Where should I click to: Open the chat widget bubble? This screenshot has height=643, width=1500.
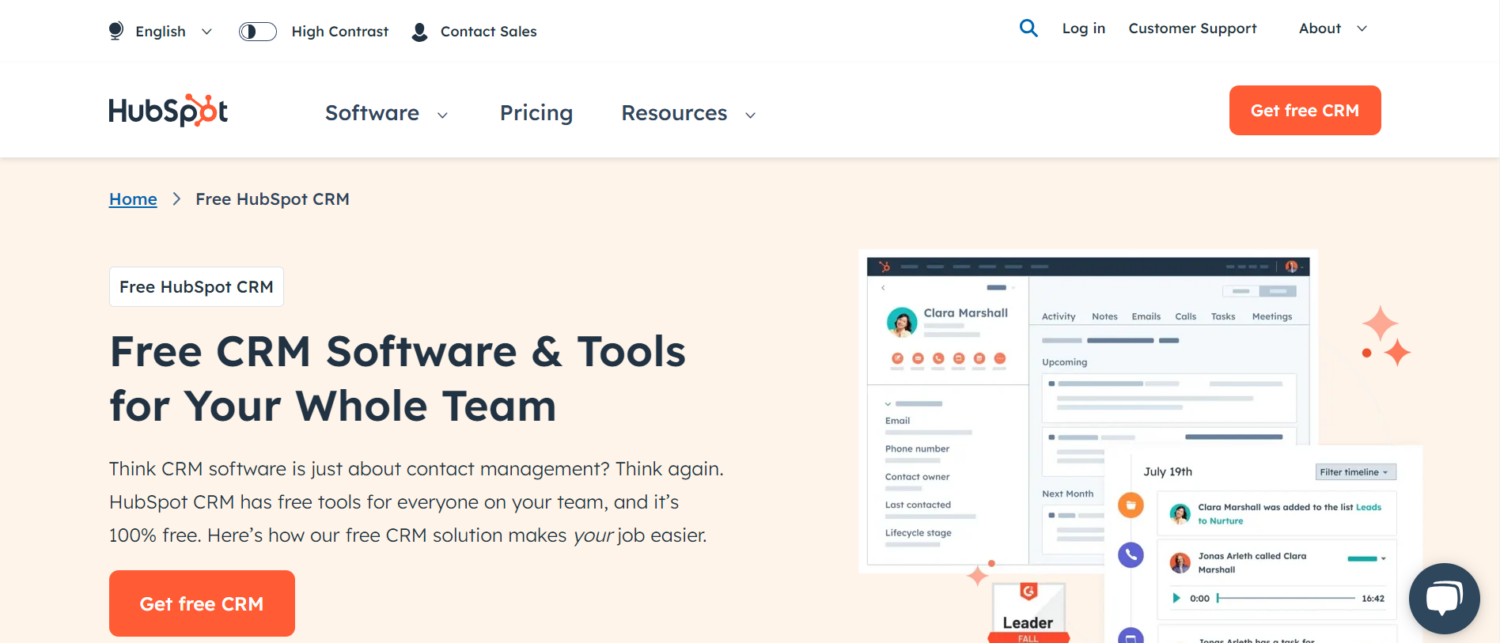1444,598
